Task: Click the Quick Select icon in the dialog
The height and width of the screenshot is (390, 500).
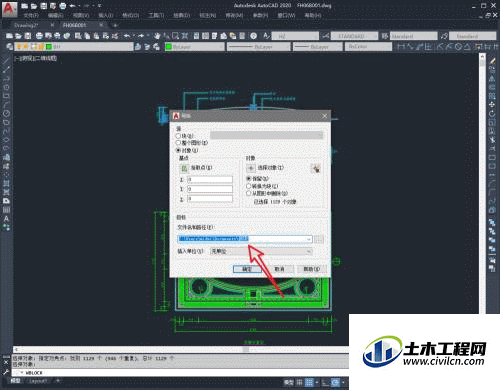Action: (315, 168)
